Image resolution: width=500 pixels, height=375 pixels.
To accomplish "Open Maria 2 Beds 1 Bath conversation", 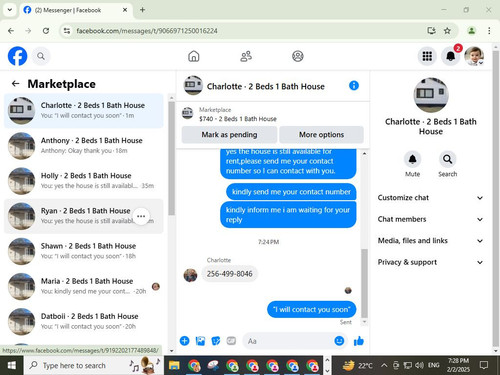I will pos(84,287).
